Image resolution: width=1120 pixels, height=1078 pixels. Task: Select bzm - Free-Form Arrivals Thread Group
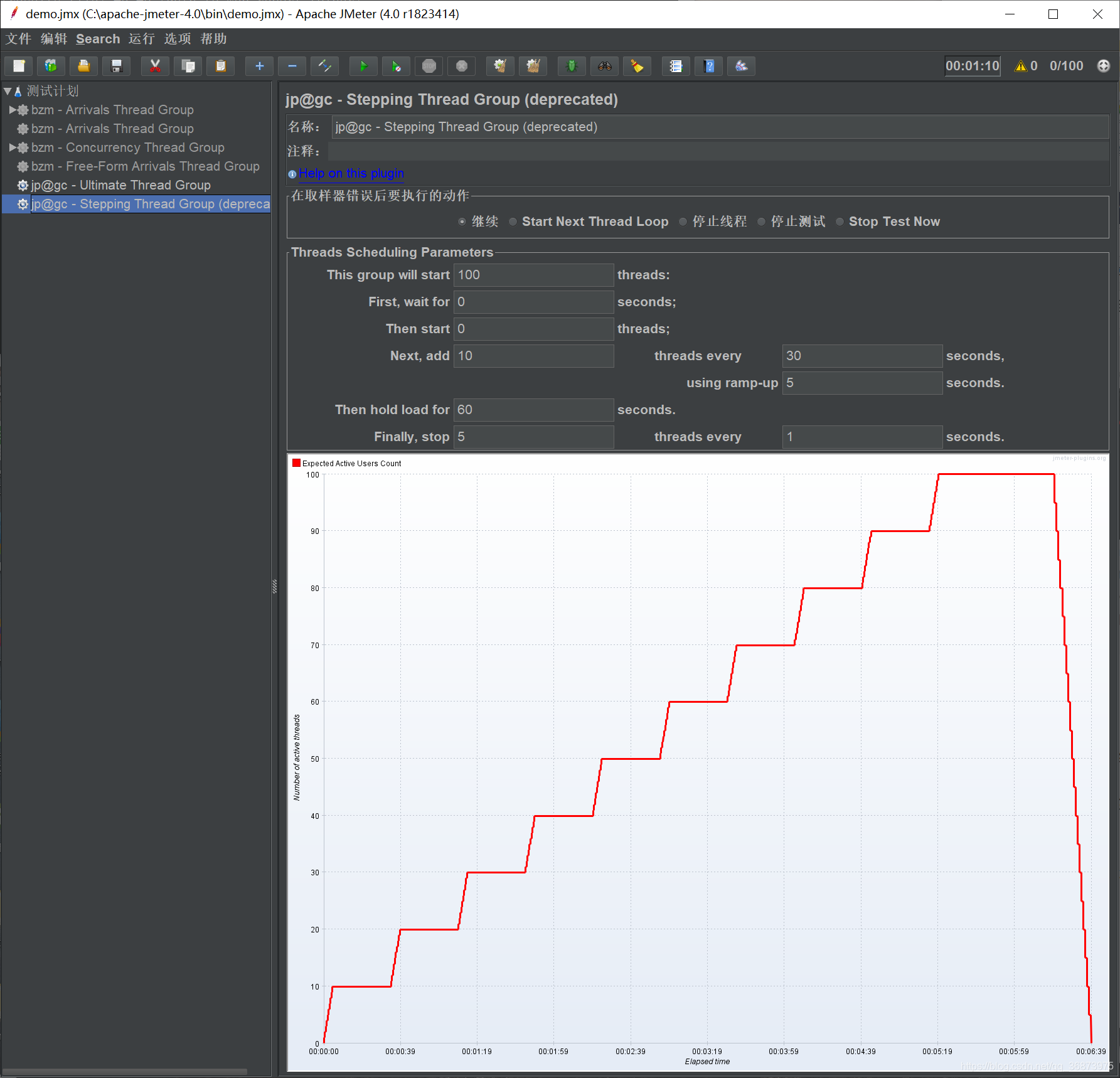(x=145, y=166)
